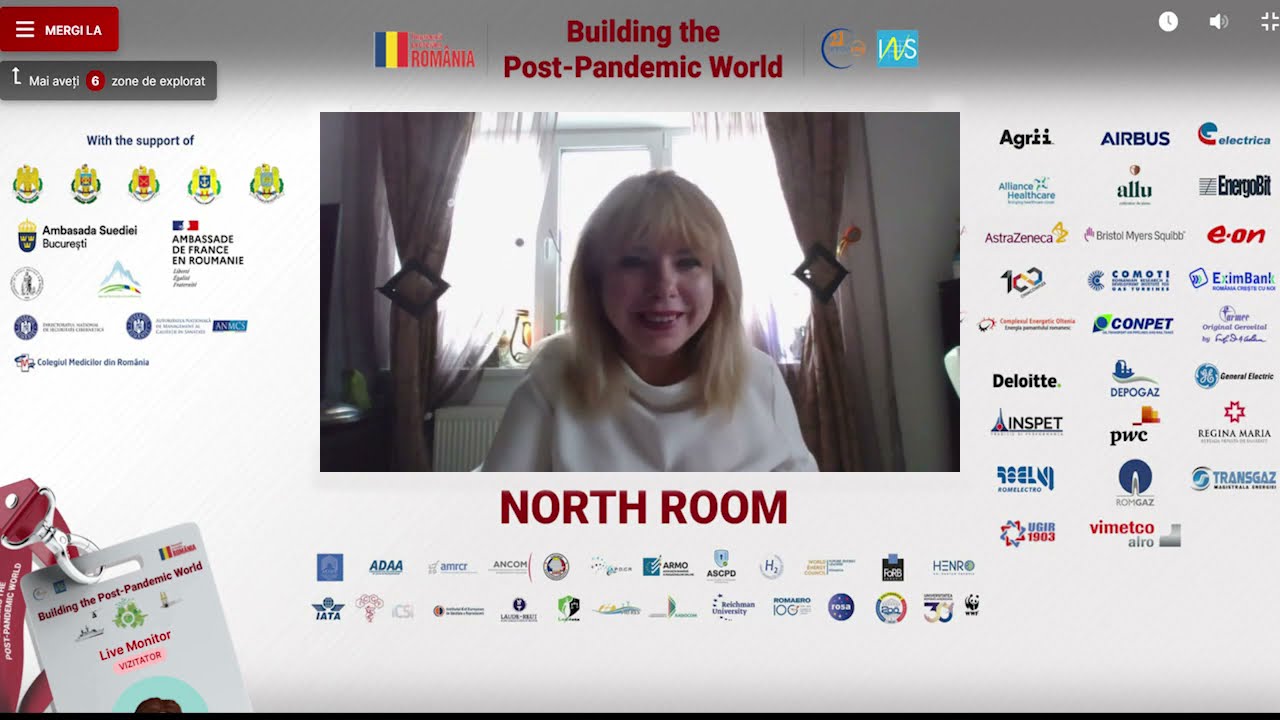Click the pwc sponsor logo
Image resolution: width=1280 pixels, height=720 pixels.
click(1134, 426)
